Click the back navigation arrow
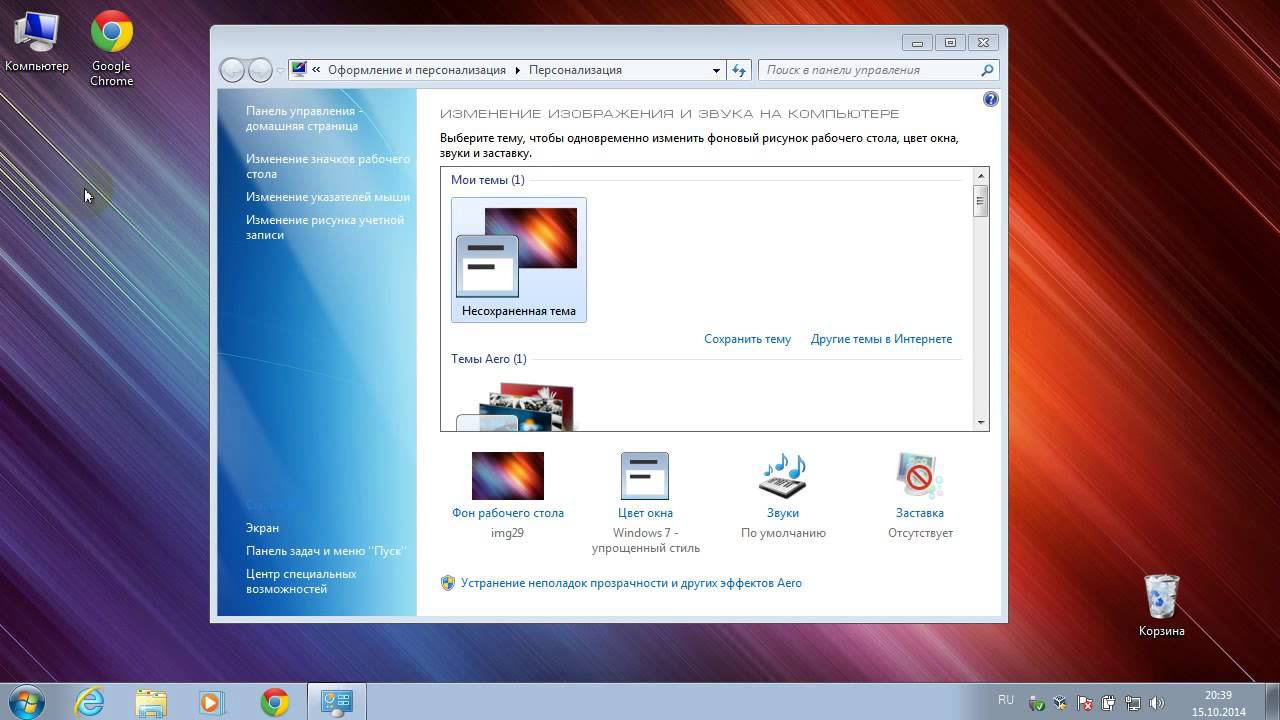The height and width of the screenshot is (720, 1280). (232, 70)
